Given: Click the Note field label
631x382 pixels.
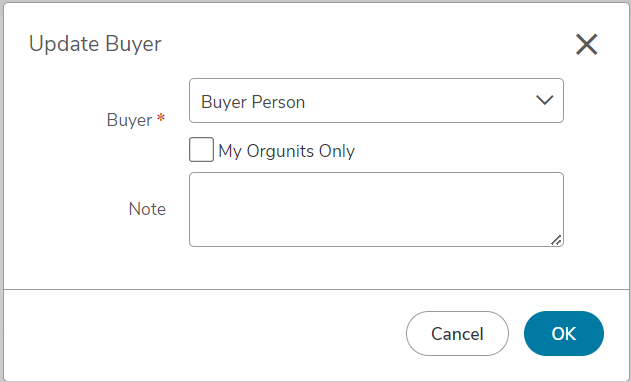Looking at the screenshot, I should pos(147,209).
